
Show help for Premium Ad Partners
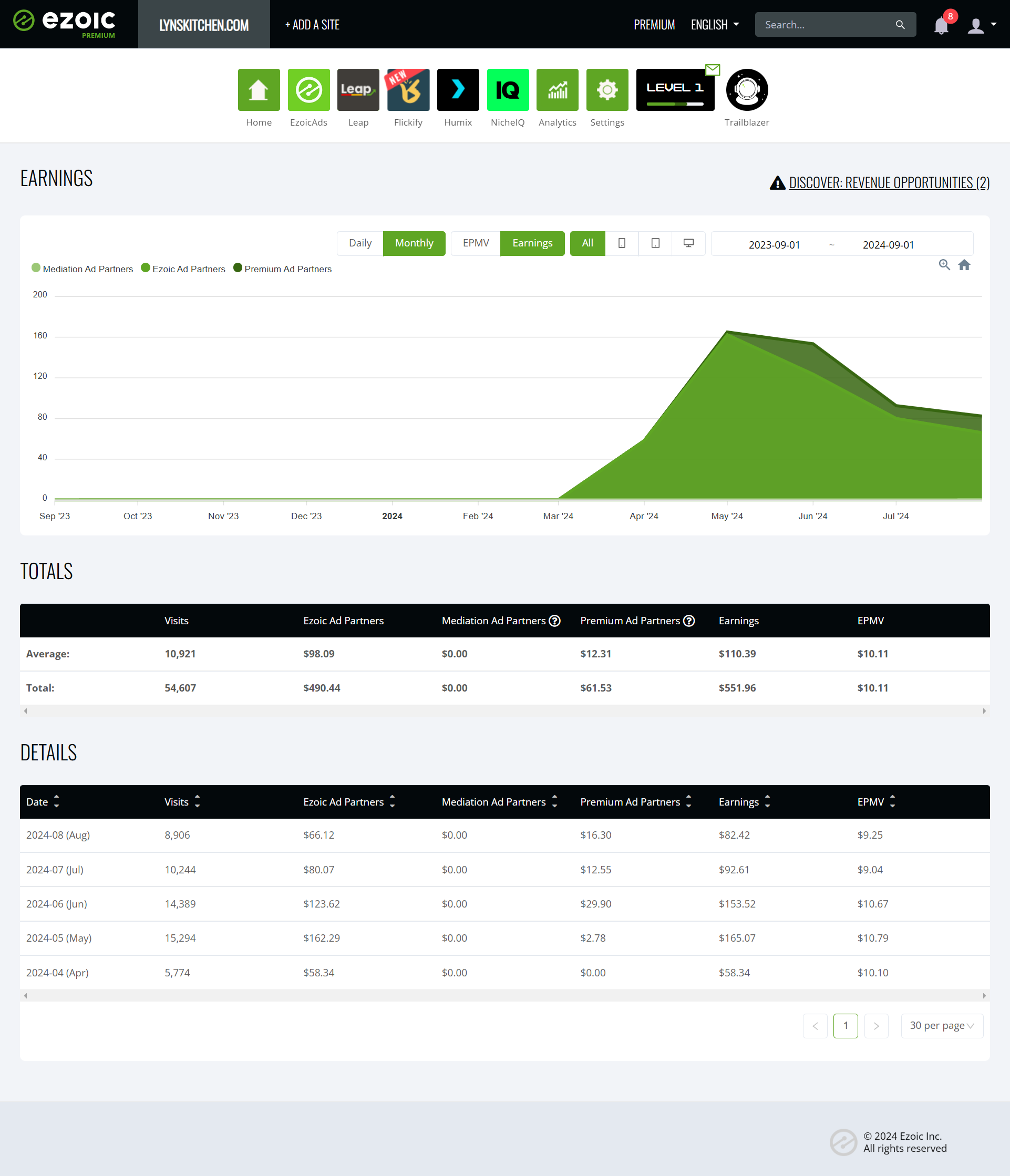689,621
